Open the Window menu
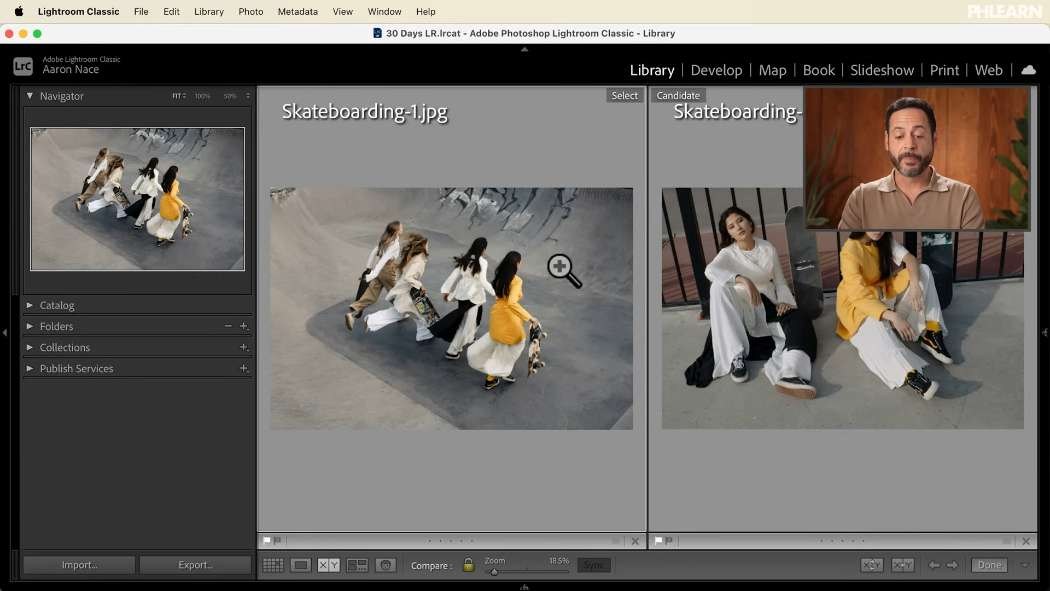 [384, 11]
